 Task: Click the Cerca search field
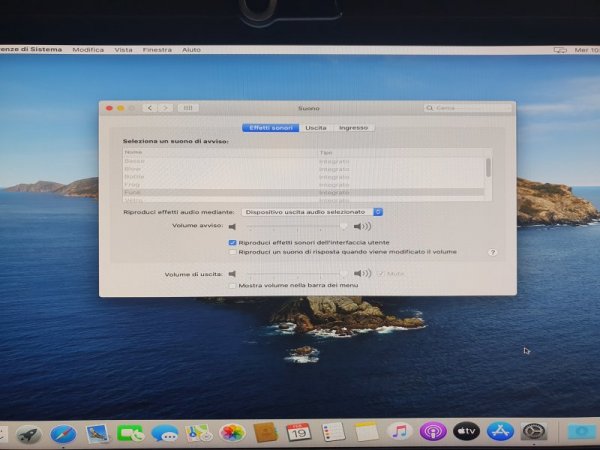coord(467,108)
